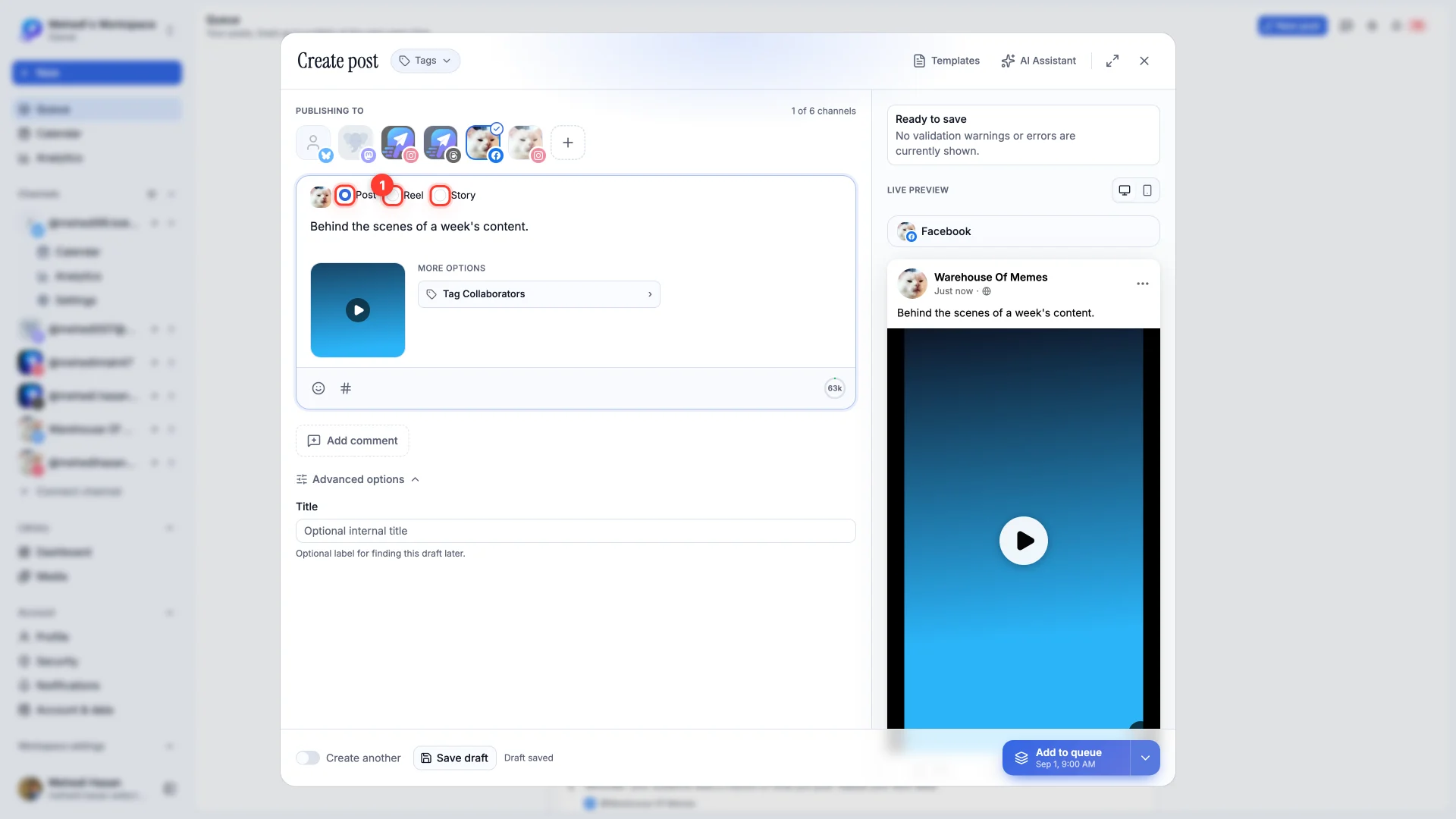Select the Threads rocket channel
The image size is (1456, 819).
(x=441, y=143)
